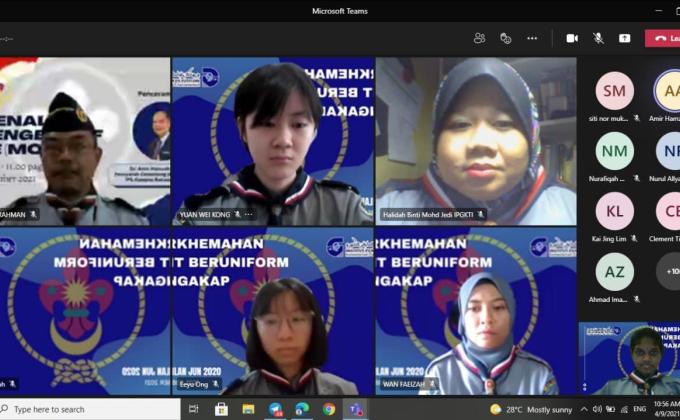Open the clock showing 10:56 AM
The height and width of the screenshot is (420, 680).
tap(667, 409)
